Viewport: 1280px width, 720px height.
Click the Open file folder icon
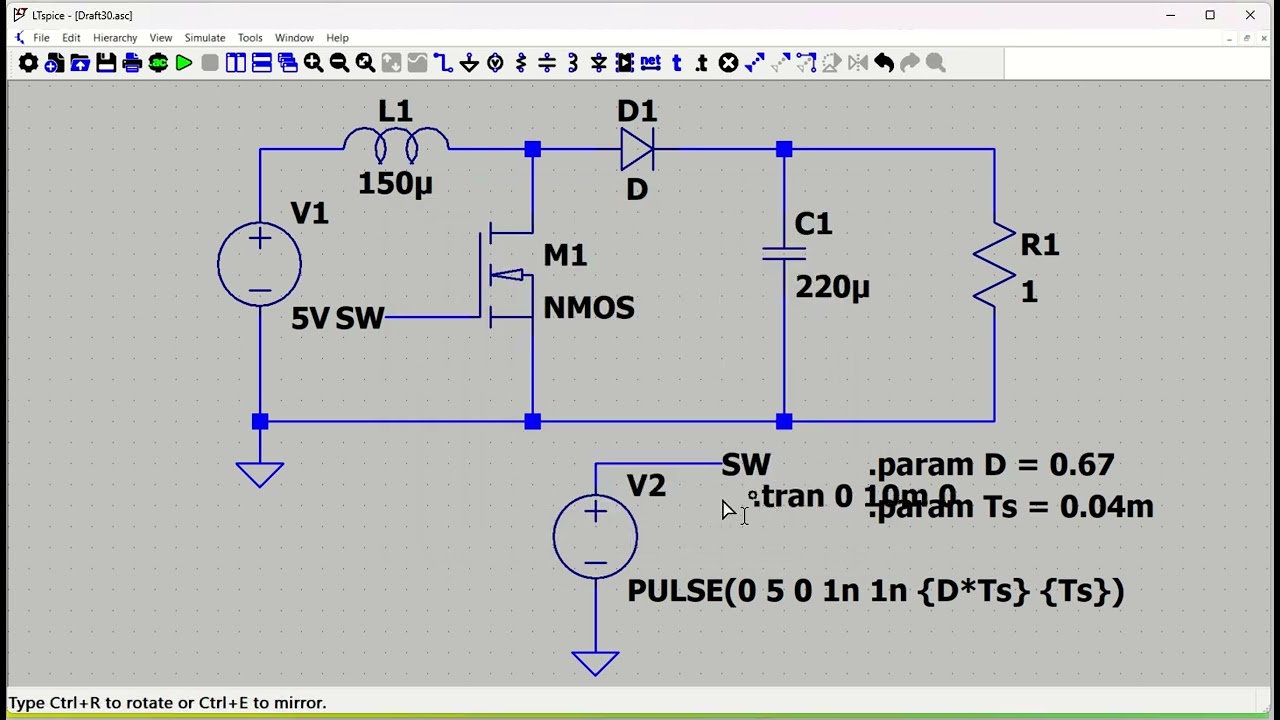[80, 63]
